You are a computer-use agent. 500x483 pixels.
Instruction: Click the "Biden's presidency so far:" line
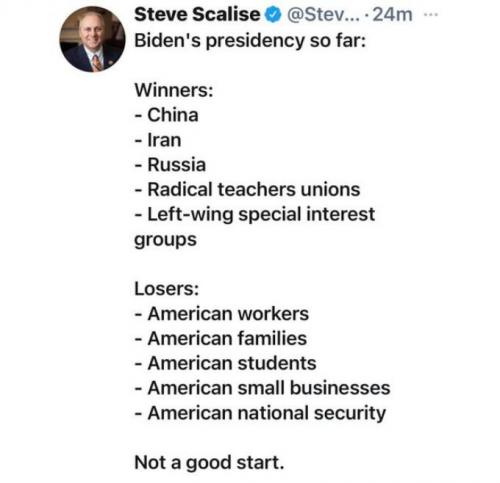pos(250,41)
